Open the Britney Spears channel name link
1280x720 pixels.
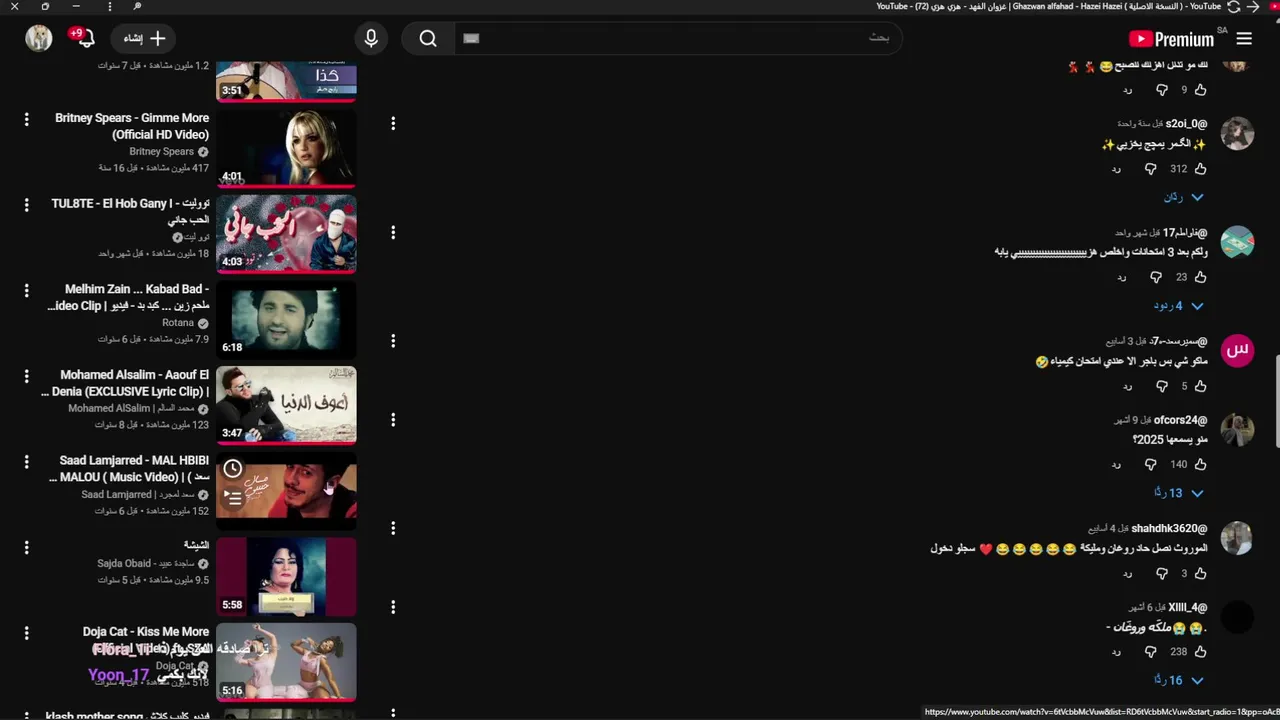point(161,152)
